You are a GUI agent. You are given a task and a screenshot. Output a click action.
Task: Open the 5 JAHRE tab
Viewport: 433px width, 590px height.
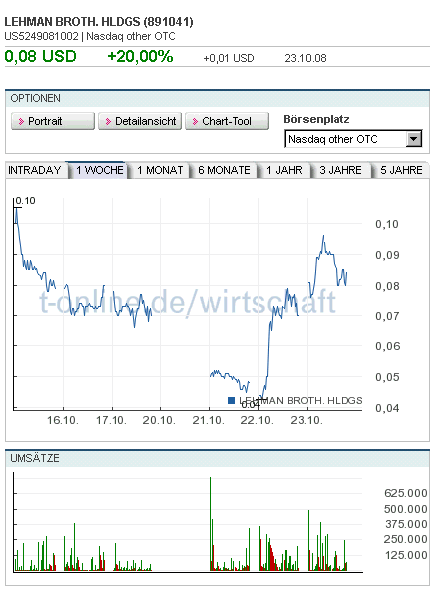coord(401,170)
